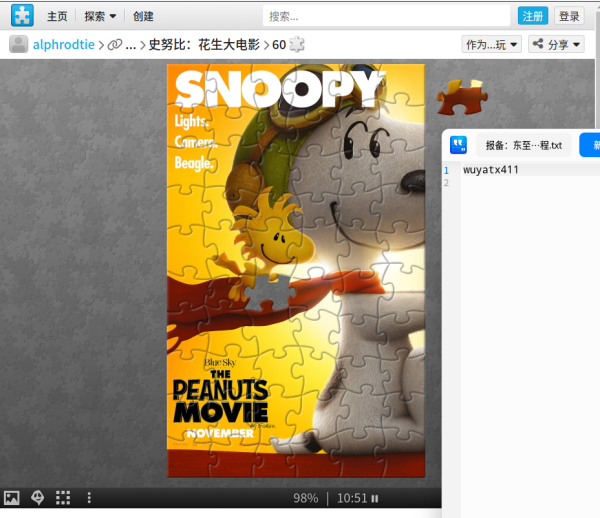Toggle the ghost image icon
600x518 pixels.
click(x=38, y=498)
